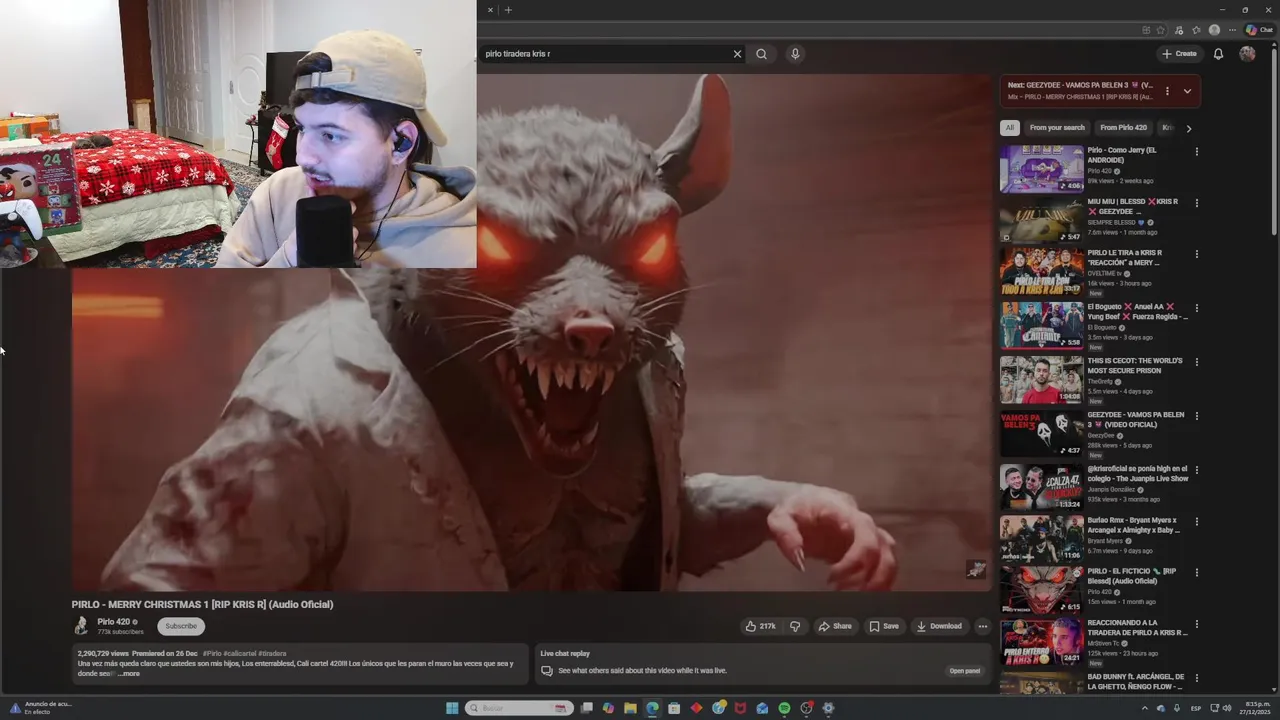
Task: Open the Copilot Chat button
Action: [1259, 30]
